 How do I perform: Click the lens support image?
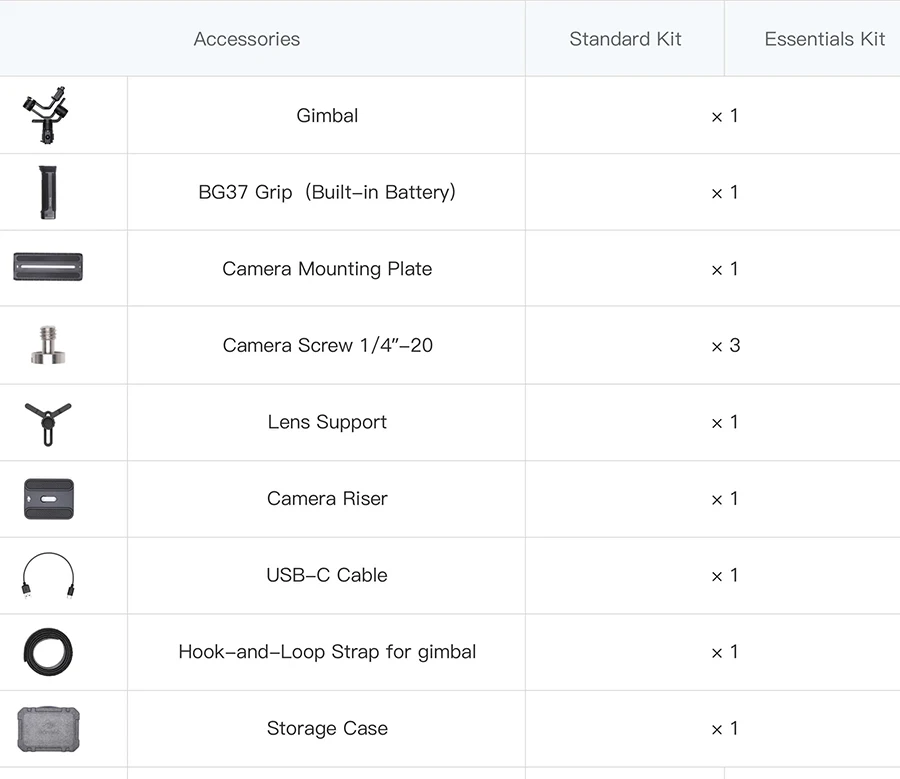click(x=48, y=424)
